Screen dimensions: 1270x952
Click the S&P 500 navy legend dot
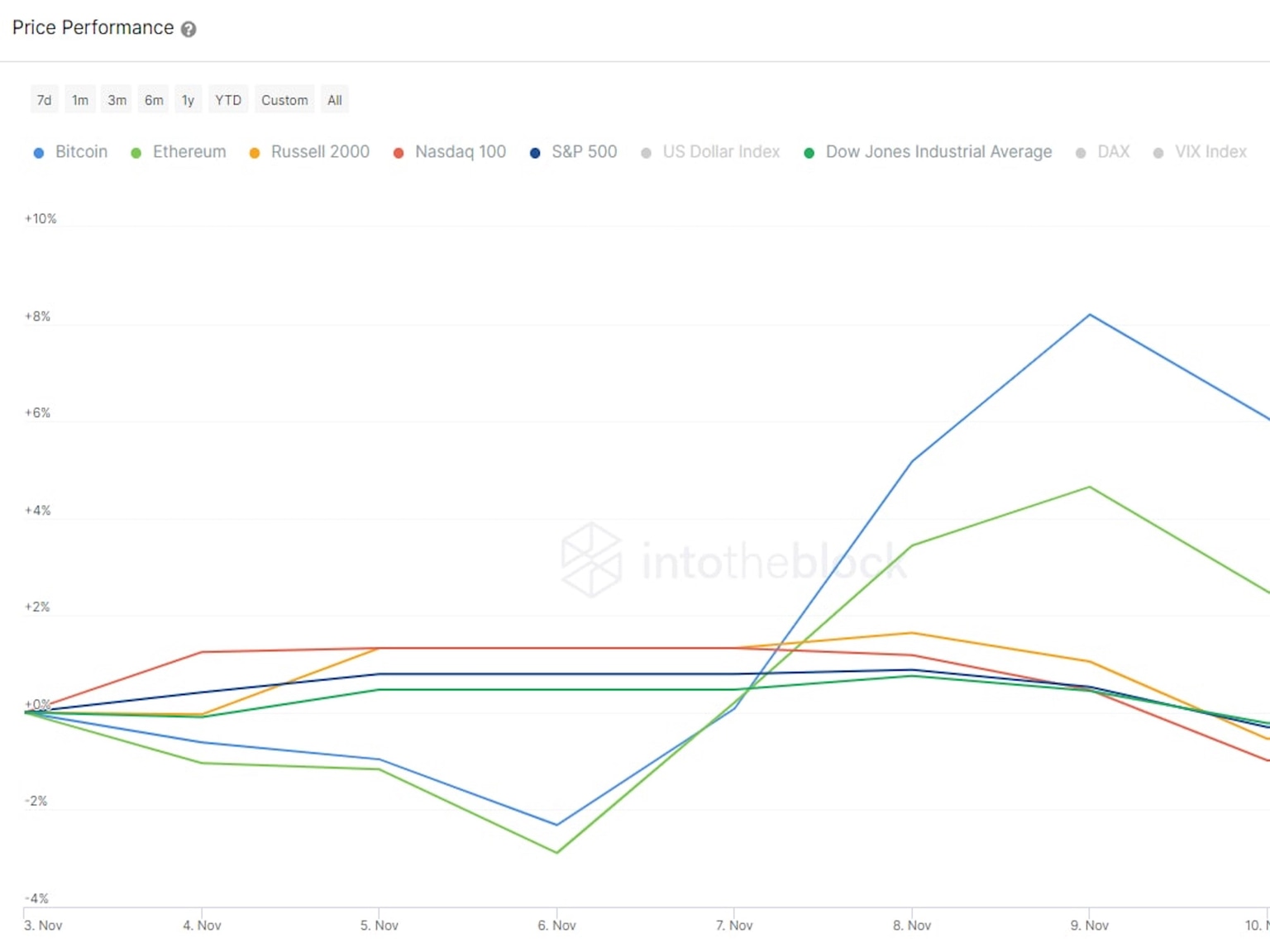pos(535,153)
